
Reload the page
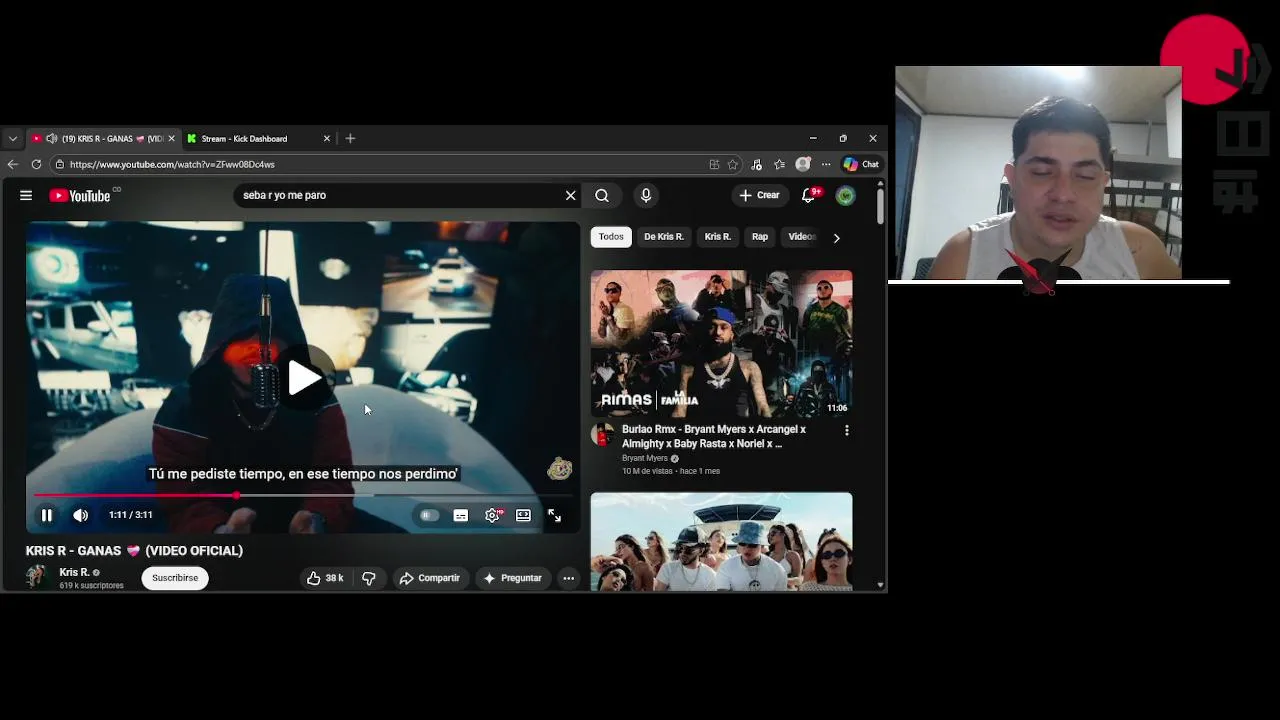pos(36,164)
